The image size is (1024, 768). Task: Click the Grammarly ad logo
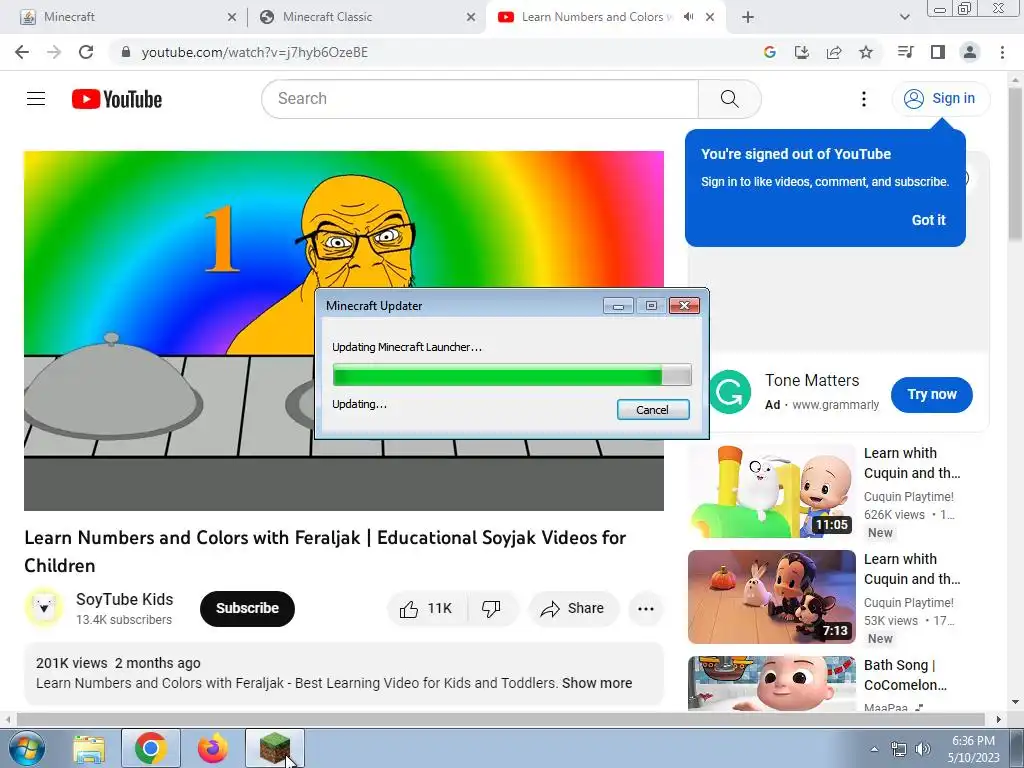pyautogui.click(x=729, y=392)
